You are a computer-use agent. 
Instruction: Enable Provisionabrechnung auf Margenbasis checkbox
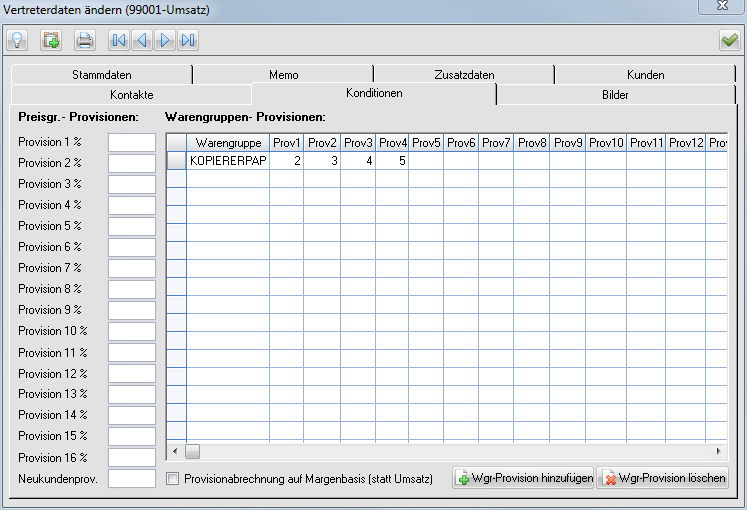(173, 479)
